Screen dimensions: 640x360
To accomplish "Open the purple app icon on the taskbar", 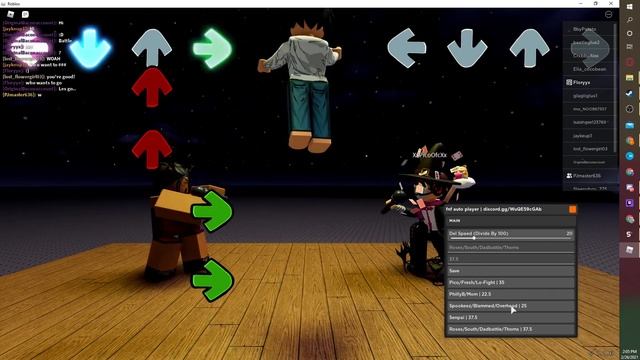I will coord(630,203).
